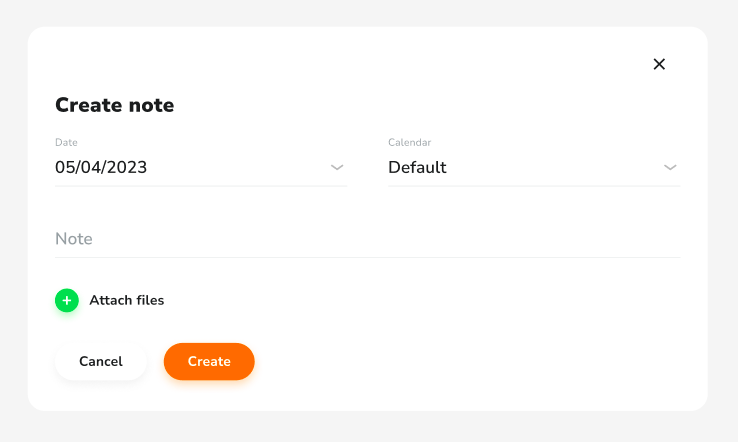Click the green plus attach icon
Screen dimensions: 738x442
point(67,300)
